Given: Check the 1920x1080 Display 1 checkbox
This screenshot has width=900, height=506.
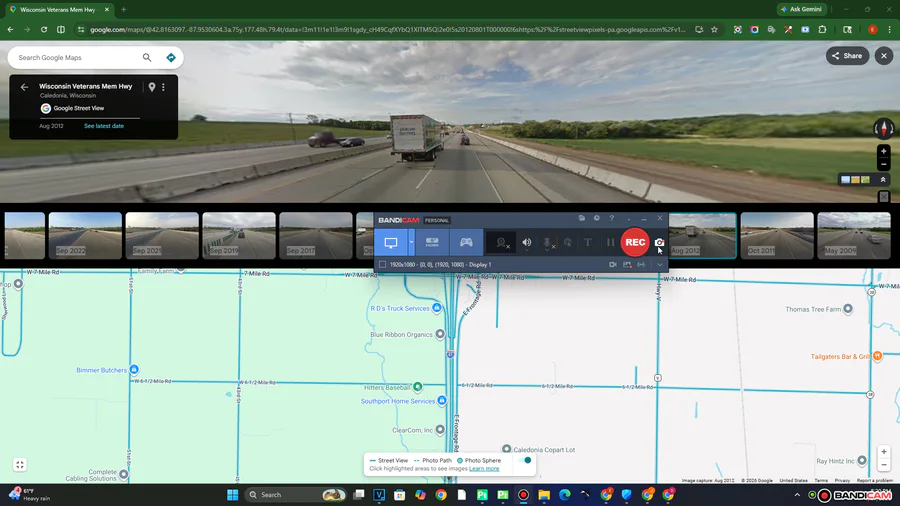Looking at the screenshot, I should pyautogui.click(x=382, y=264).
